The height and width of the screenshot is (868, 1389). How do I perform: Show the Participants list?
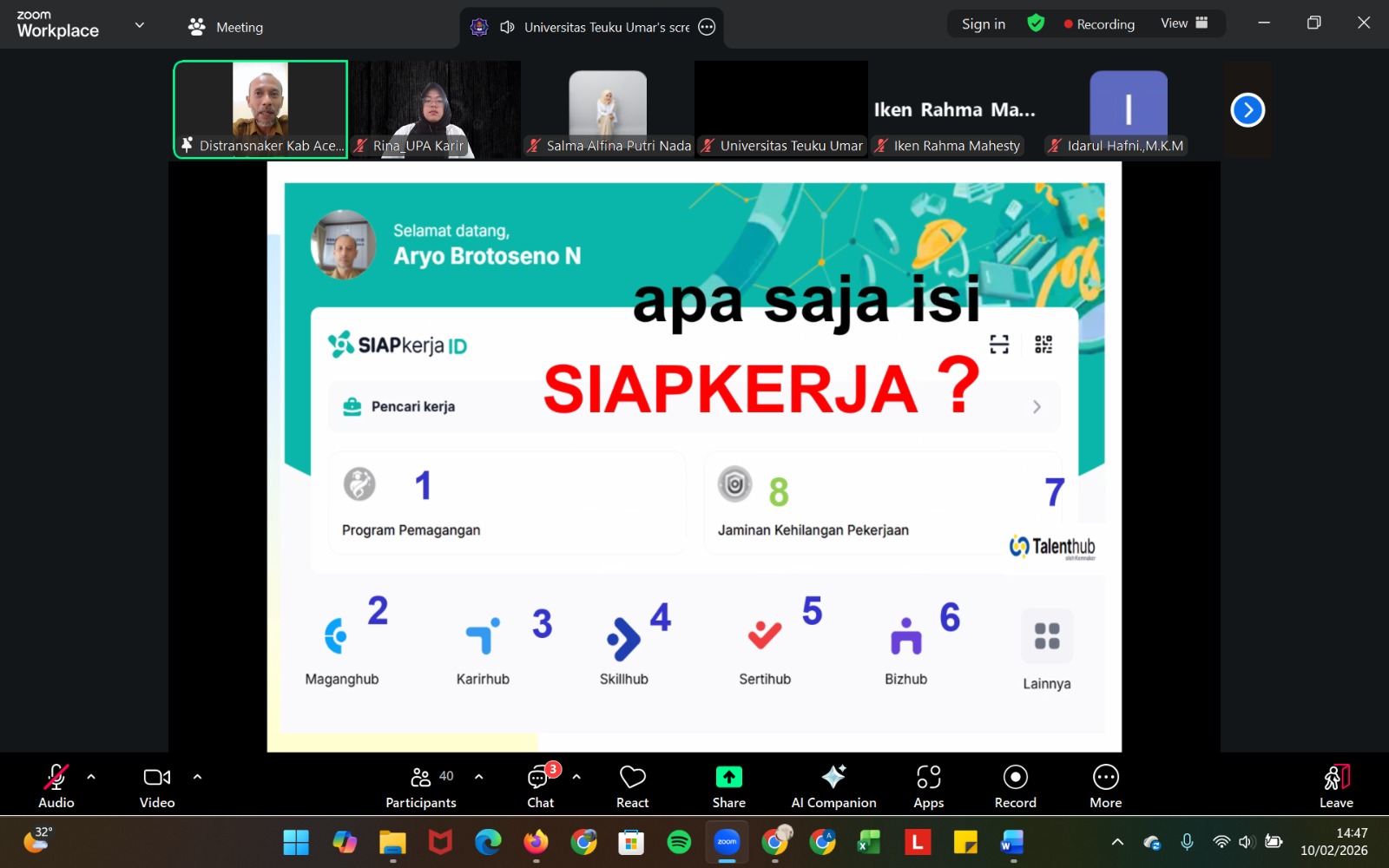(x=421, y=786)
